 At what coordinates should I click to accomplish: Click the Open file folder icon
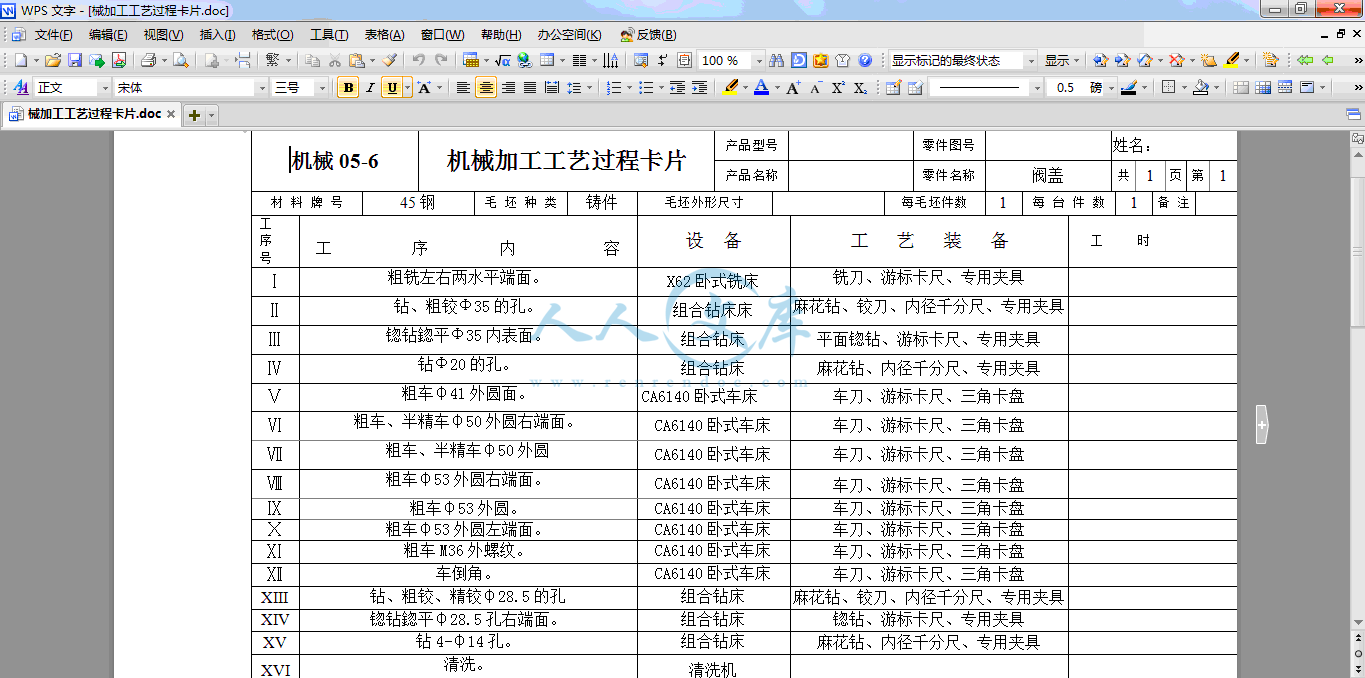point(53,61)
